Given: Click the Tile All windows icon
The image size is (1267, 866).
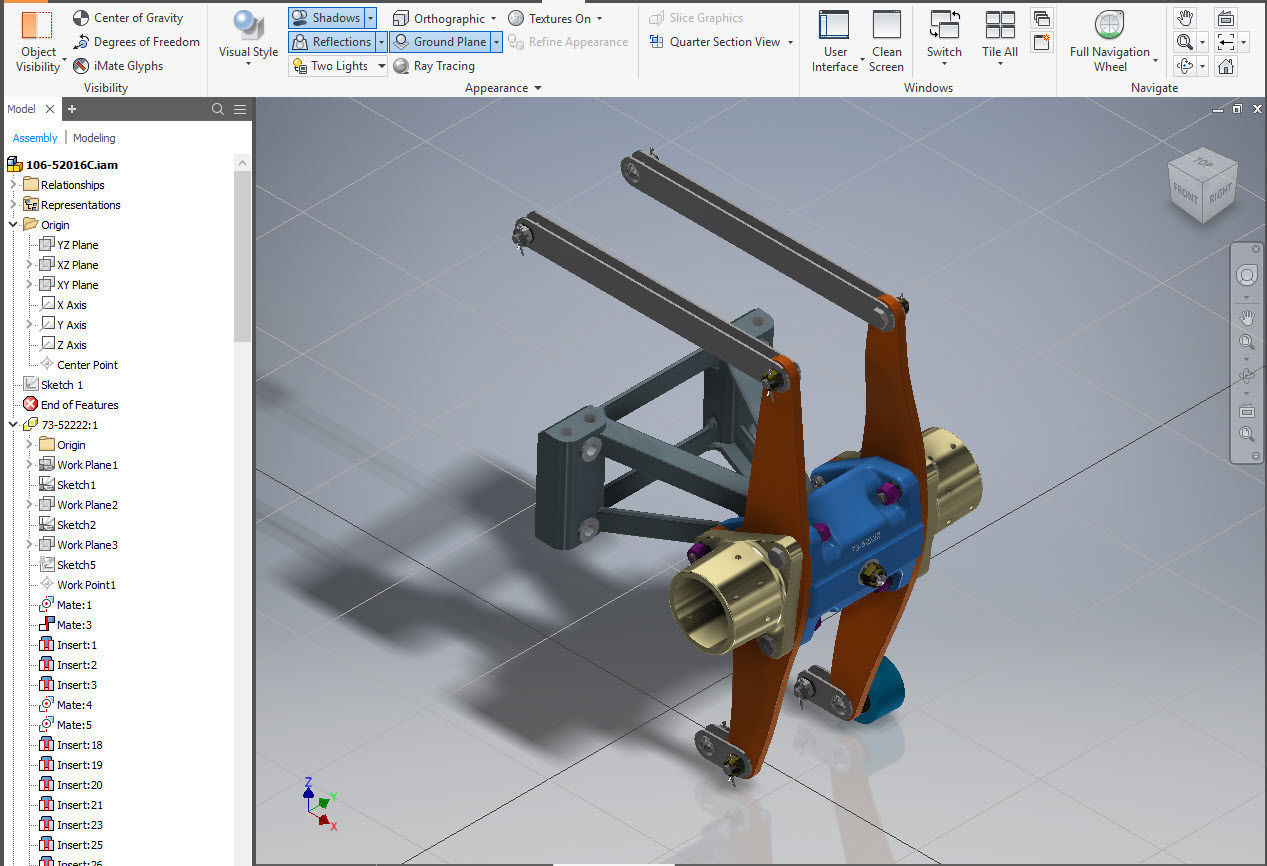Looking at the screenshot, I should pyautogui.click(x=1000, y=27).
